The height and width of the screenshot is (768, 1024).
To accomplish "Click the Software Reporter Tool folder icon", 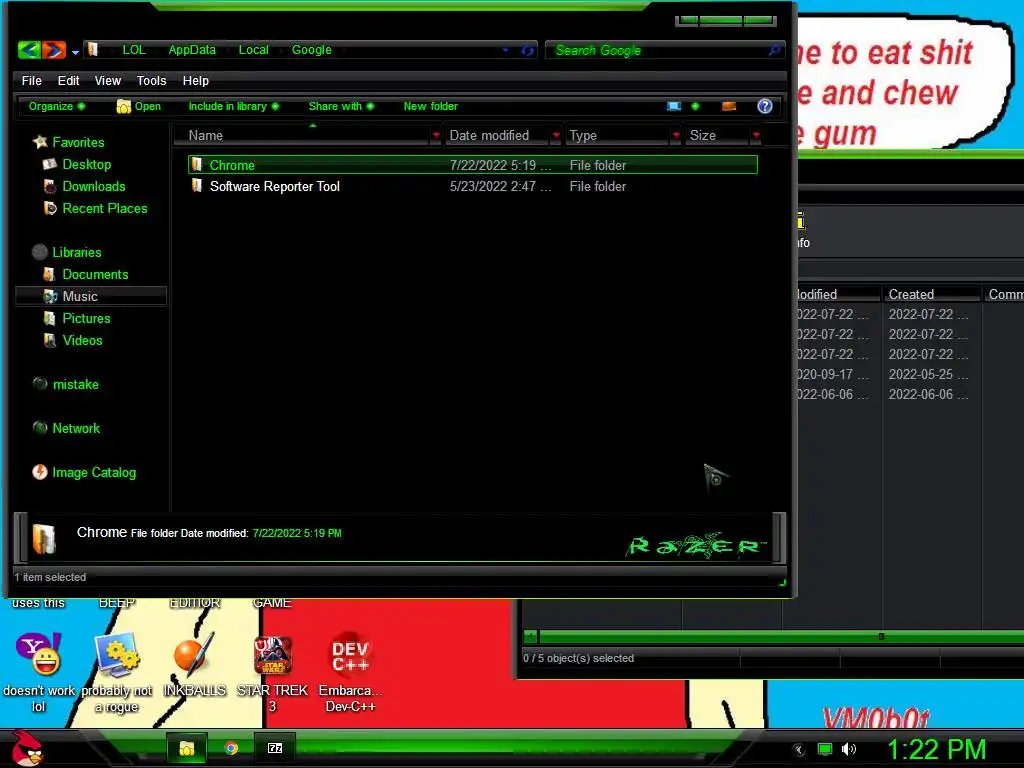I will 197,186.
